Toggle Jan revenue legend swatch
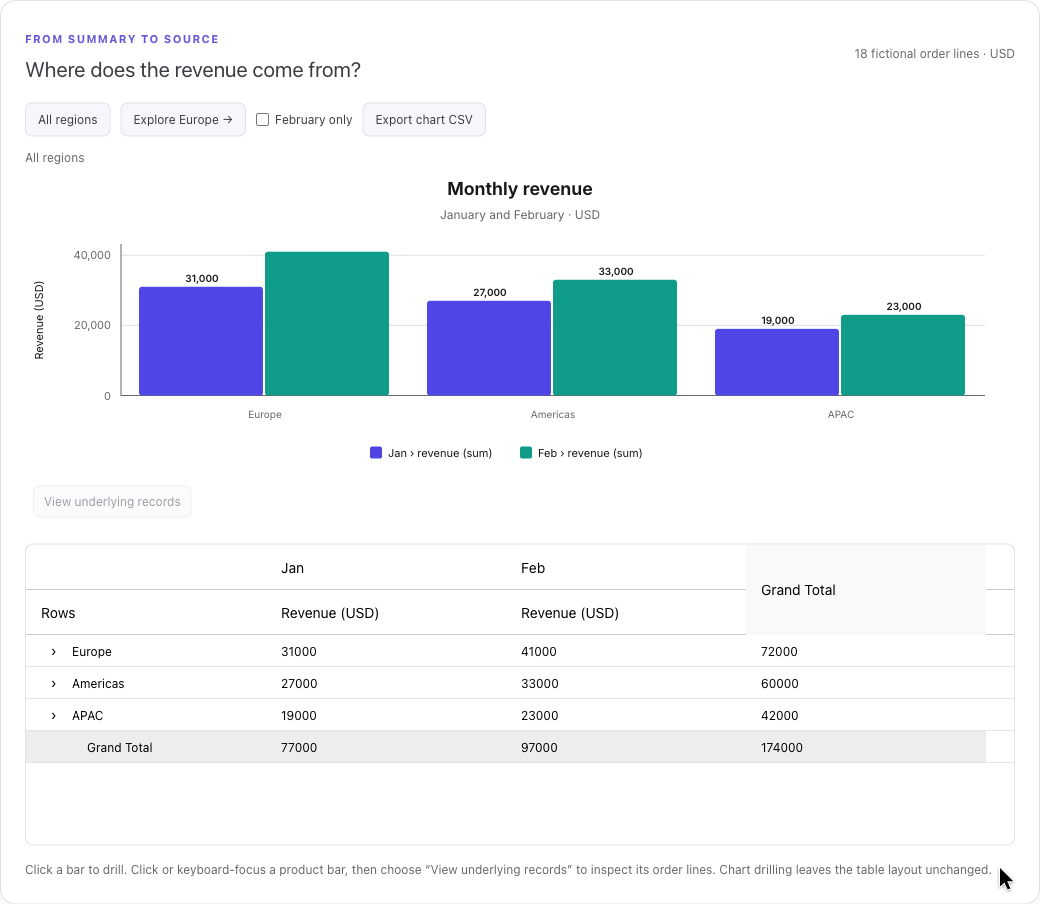This screenshot has height=904, width=1040. 376,453
